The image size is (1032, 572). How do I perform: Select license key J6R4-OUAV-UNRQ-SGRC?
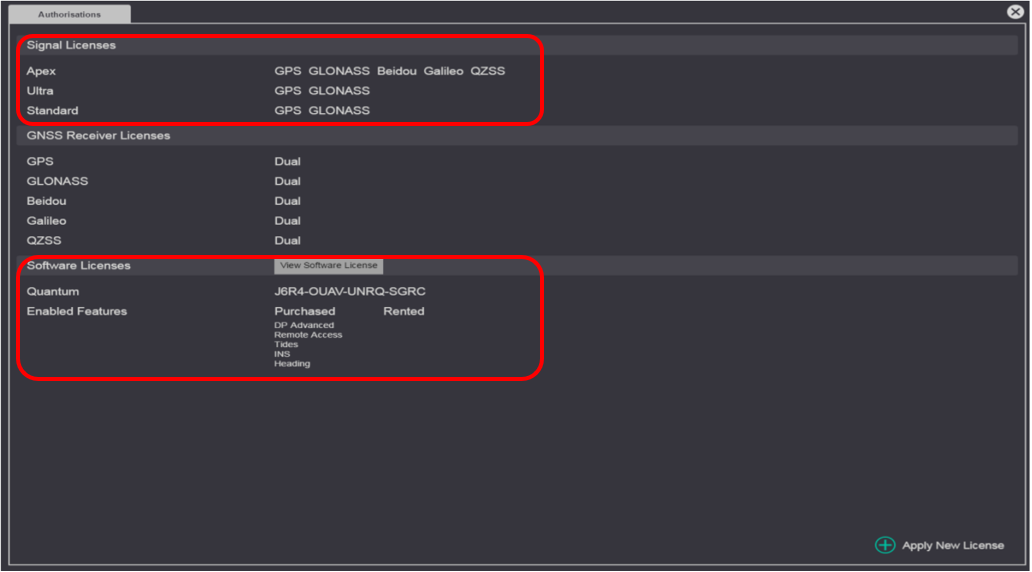click(349, 291)
